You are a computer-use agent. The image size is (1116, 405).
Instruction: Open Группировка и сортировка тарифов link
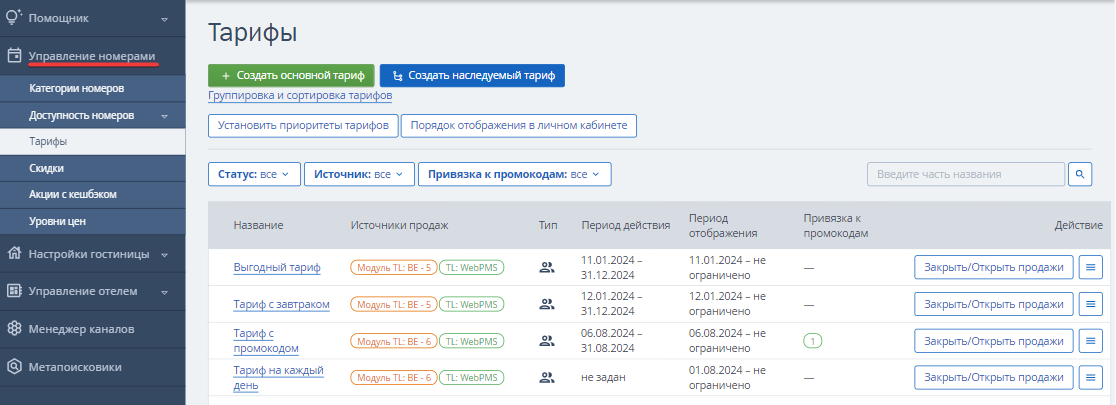click(x=300, y=95)
